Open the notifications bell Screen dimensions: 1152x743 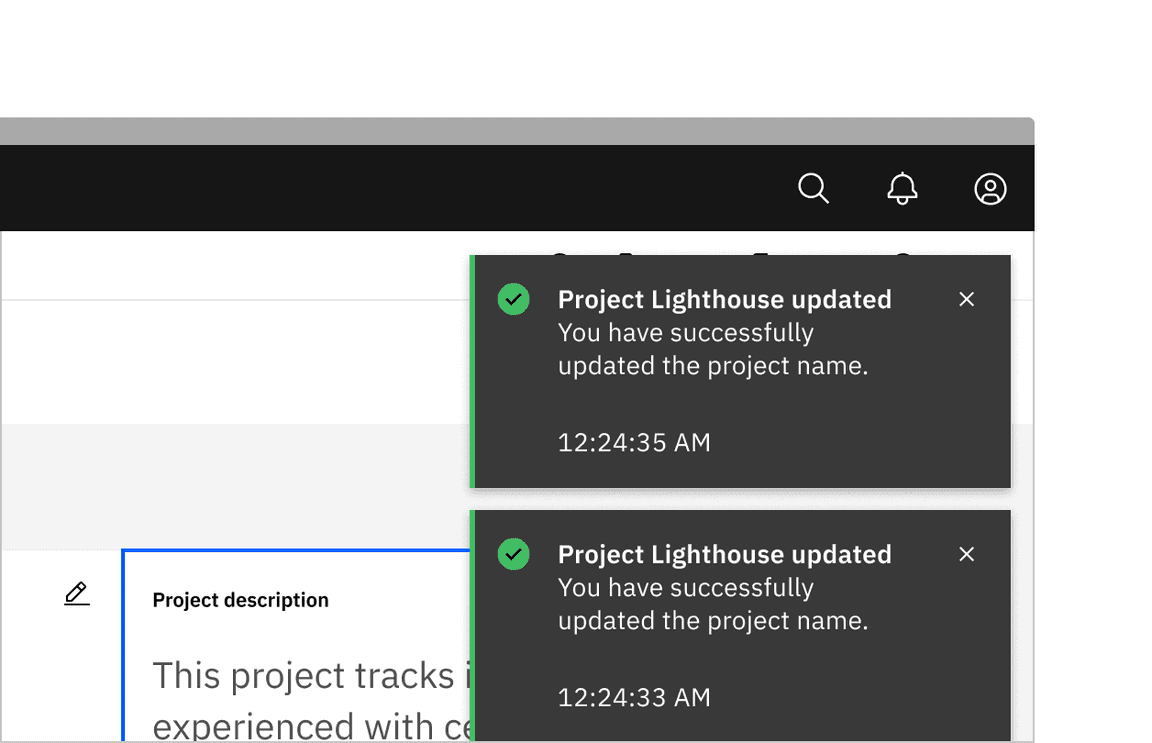point(902,188)
